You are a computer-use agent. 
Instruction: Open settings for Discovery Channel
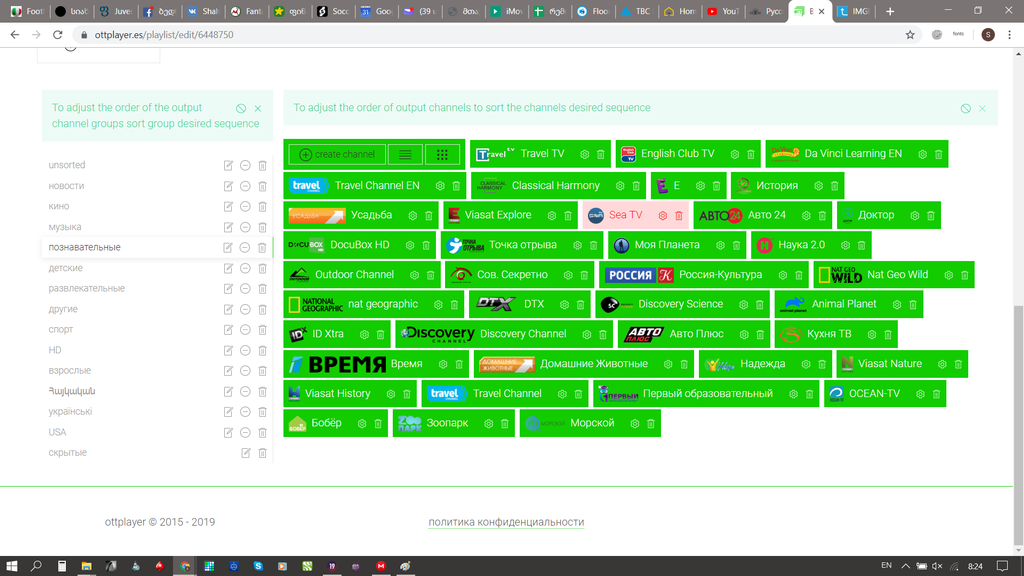(x=586, y=334)
